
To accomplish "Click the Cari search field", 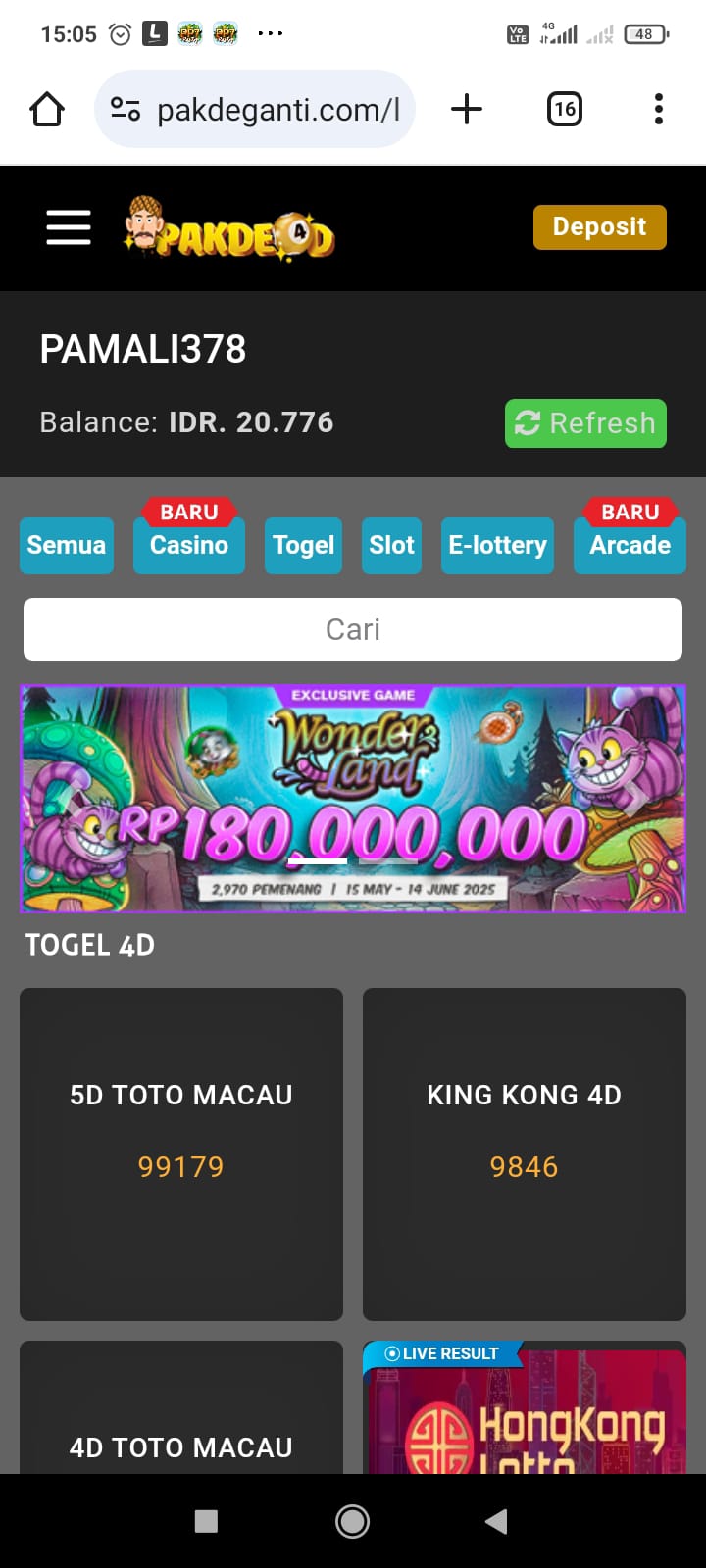I will pyautogui.click(x=353, y=629).
